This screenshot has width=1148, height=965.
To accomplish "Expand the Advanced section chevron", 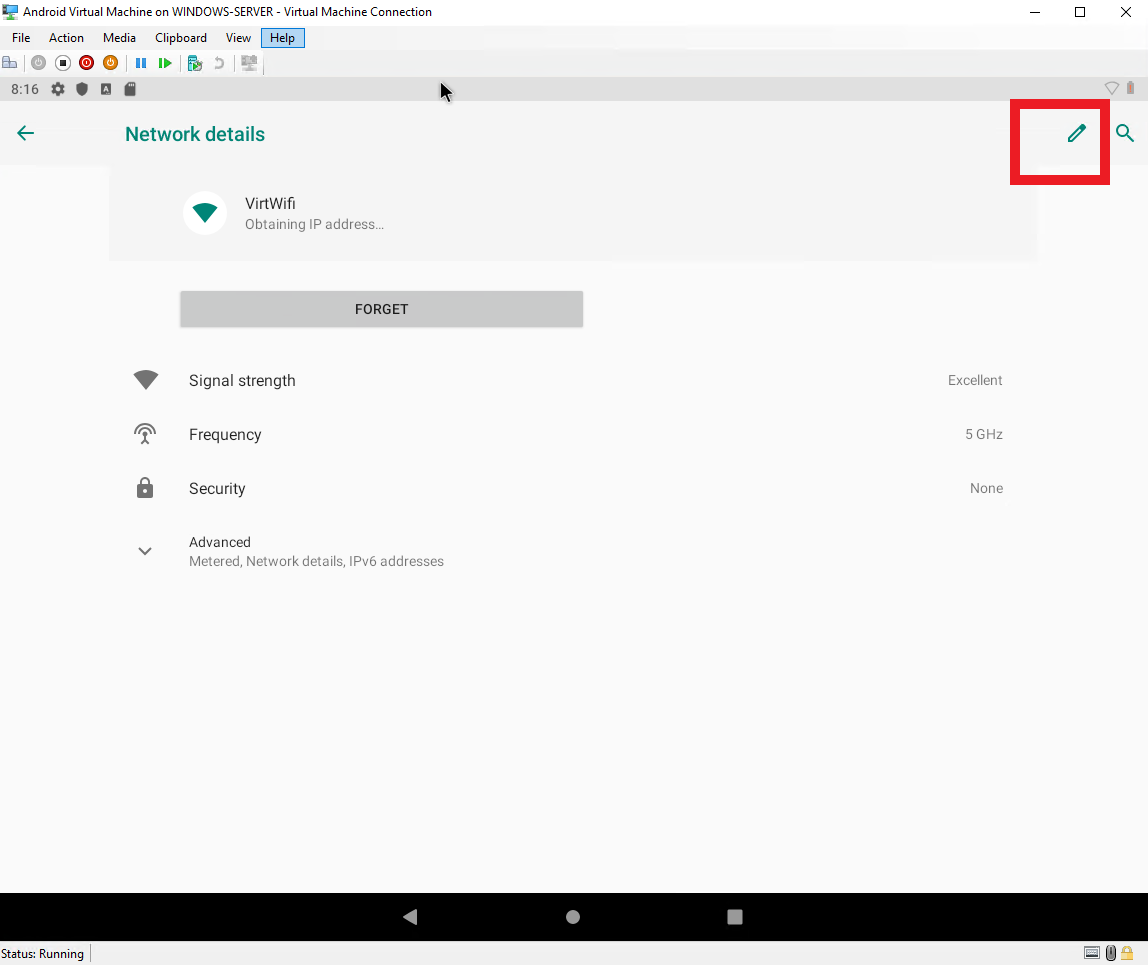I will pyautogui.click(x=145, y=551).
